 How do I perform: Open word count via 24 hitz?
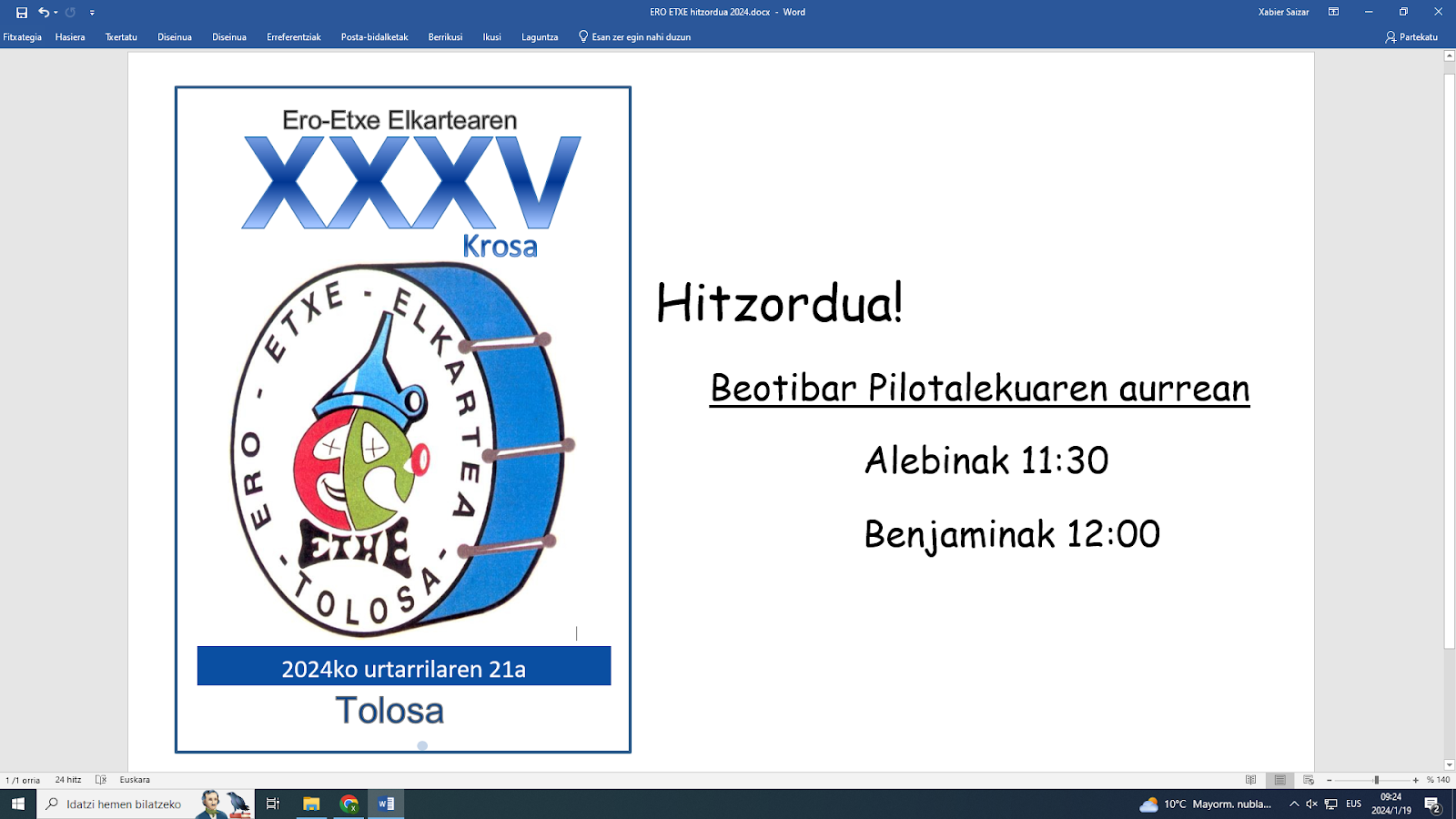68,780
